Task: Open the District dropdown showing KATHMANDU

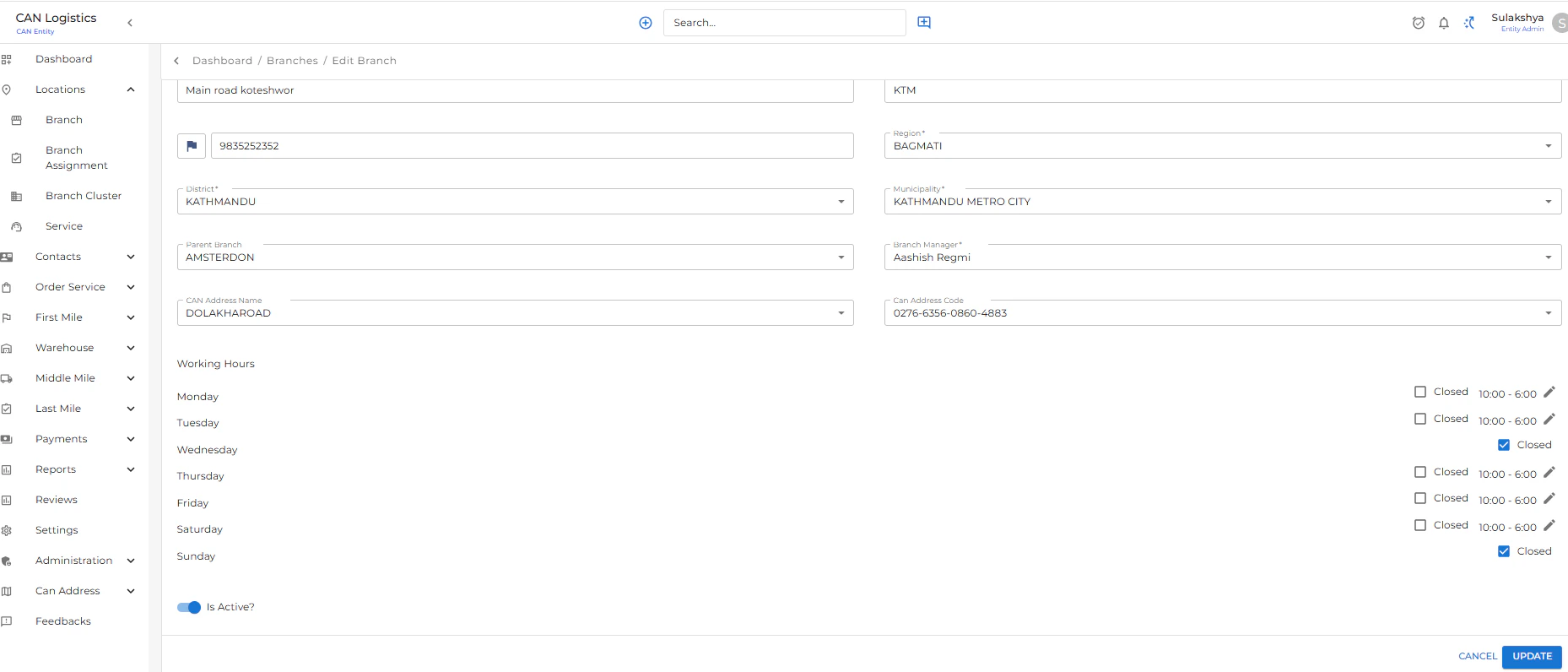Action: pos(515,201)
